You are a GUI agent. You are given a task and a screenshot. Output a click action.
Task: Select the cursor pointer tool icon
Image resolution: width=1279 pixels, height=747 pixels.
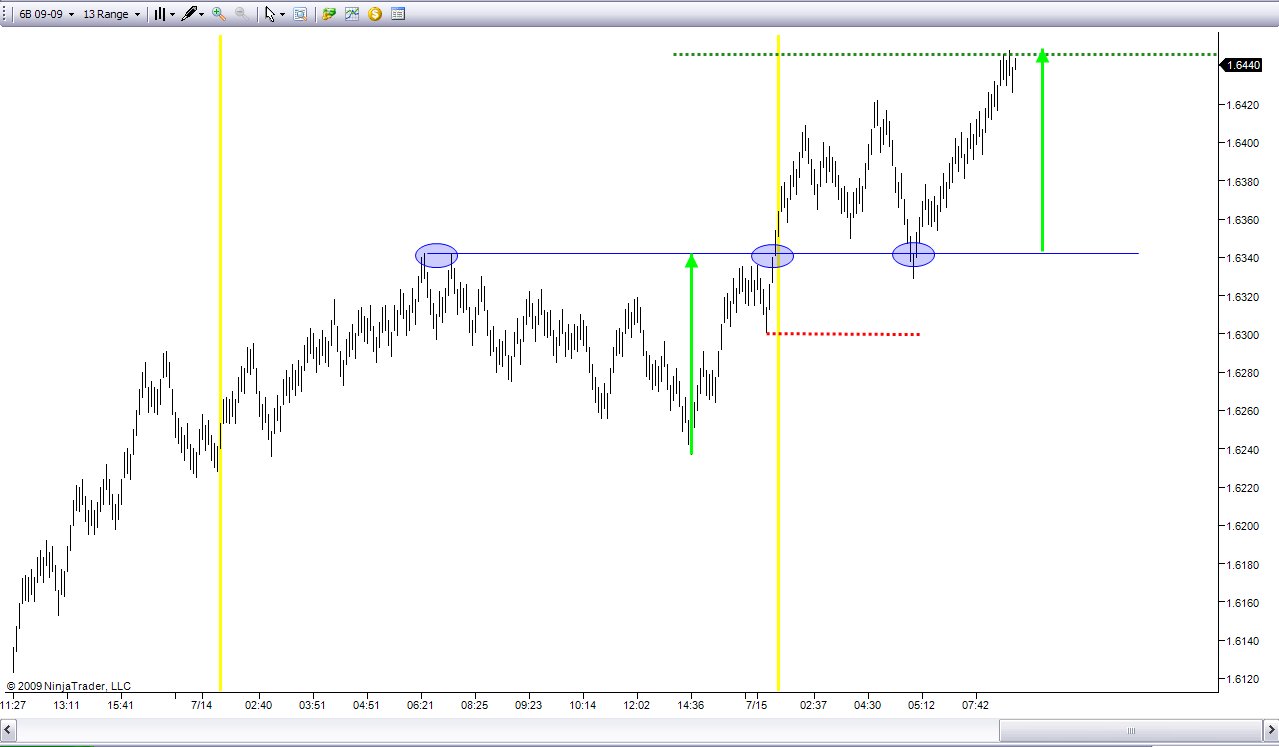pyautogui.click(x=269, y=14)
